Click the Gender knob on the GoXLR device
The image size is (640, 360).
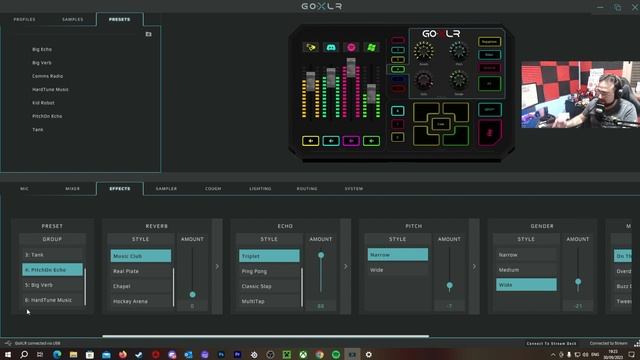[459, 80]
